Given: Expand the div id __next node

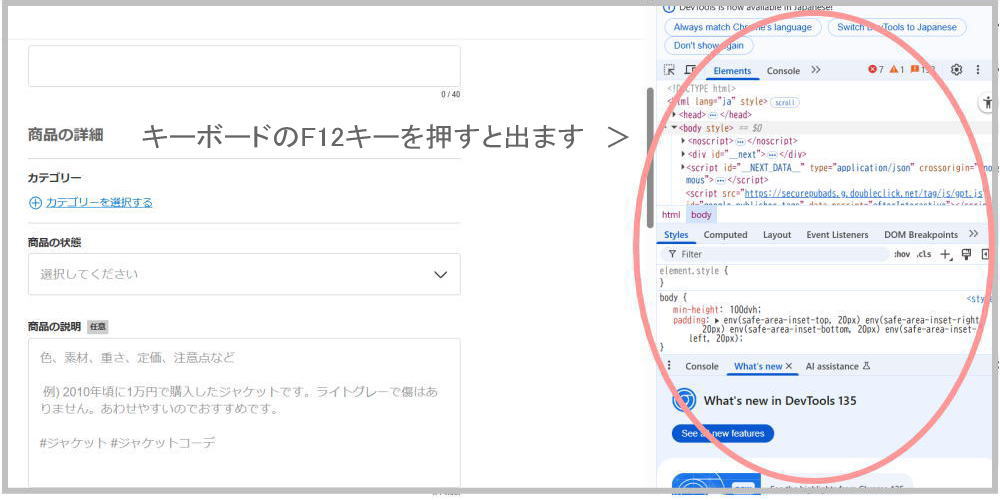Looking at the screenshot, I should tap(684, 154).
